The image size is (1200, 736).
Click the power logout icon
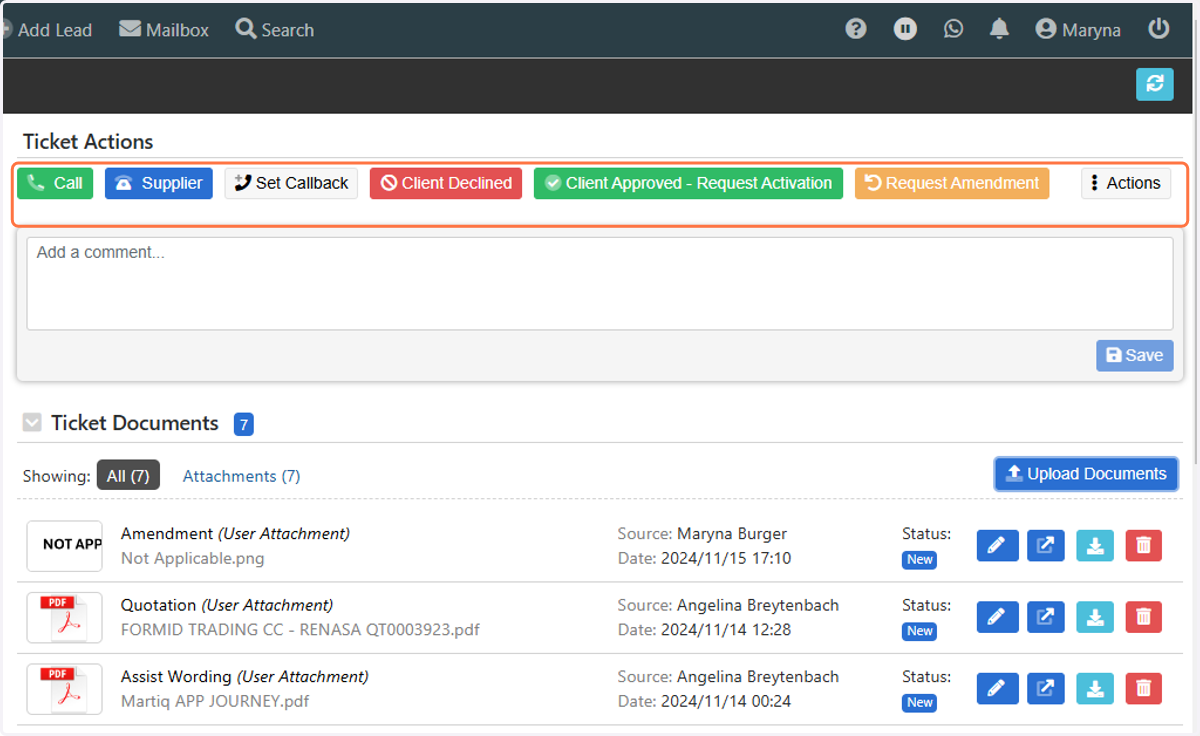[x=1159, y=29]
